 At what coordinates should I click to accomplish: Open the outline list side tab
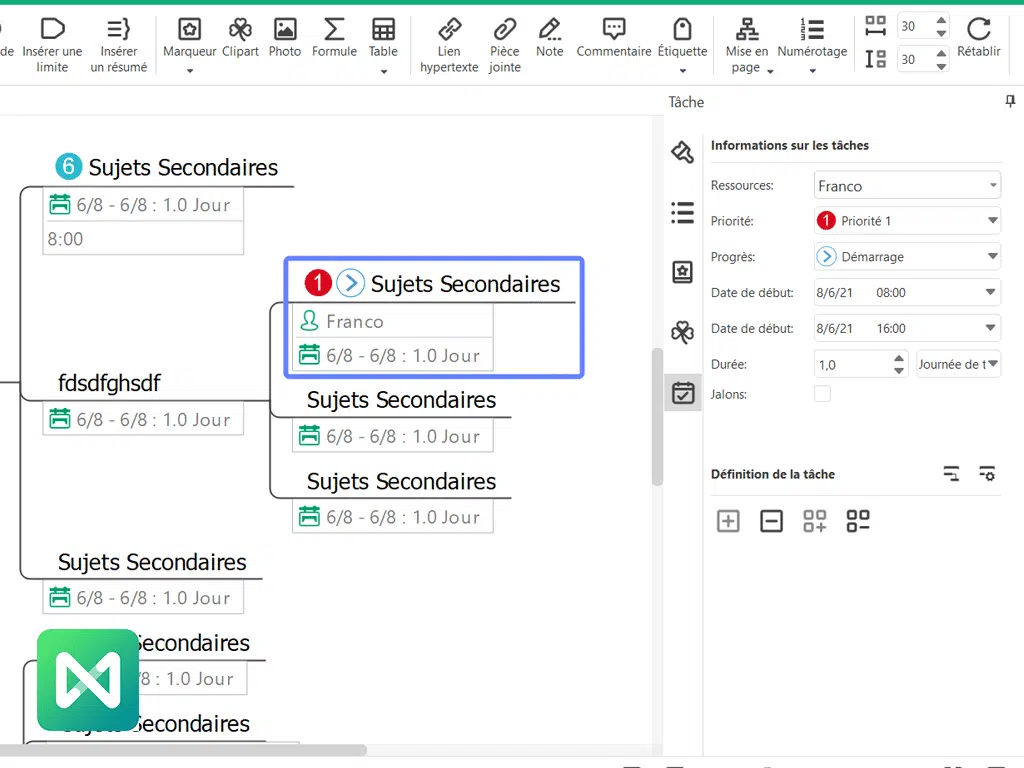click(x=682, y=212)
